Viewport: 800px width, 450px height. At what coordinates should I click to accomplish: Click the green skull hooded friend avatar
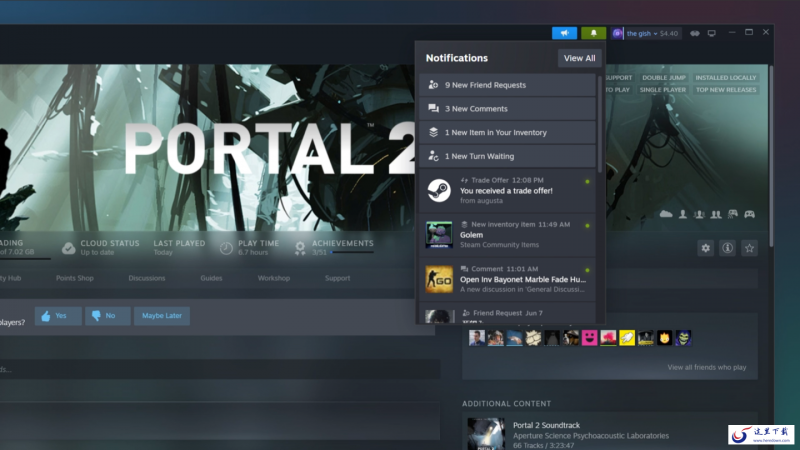tap(683, 338)
